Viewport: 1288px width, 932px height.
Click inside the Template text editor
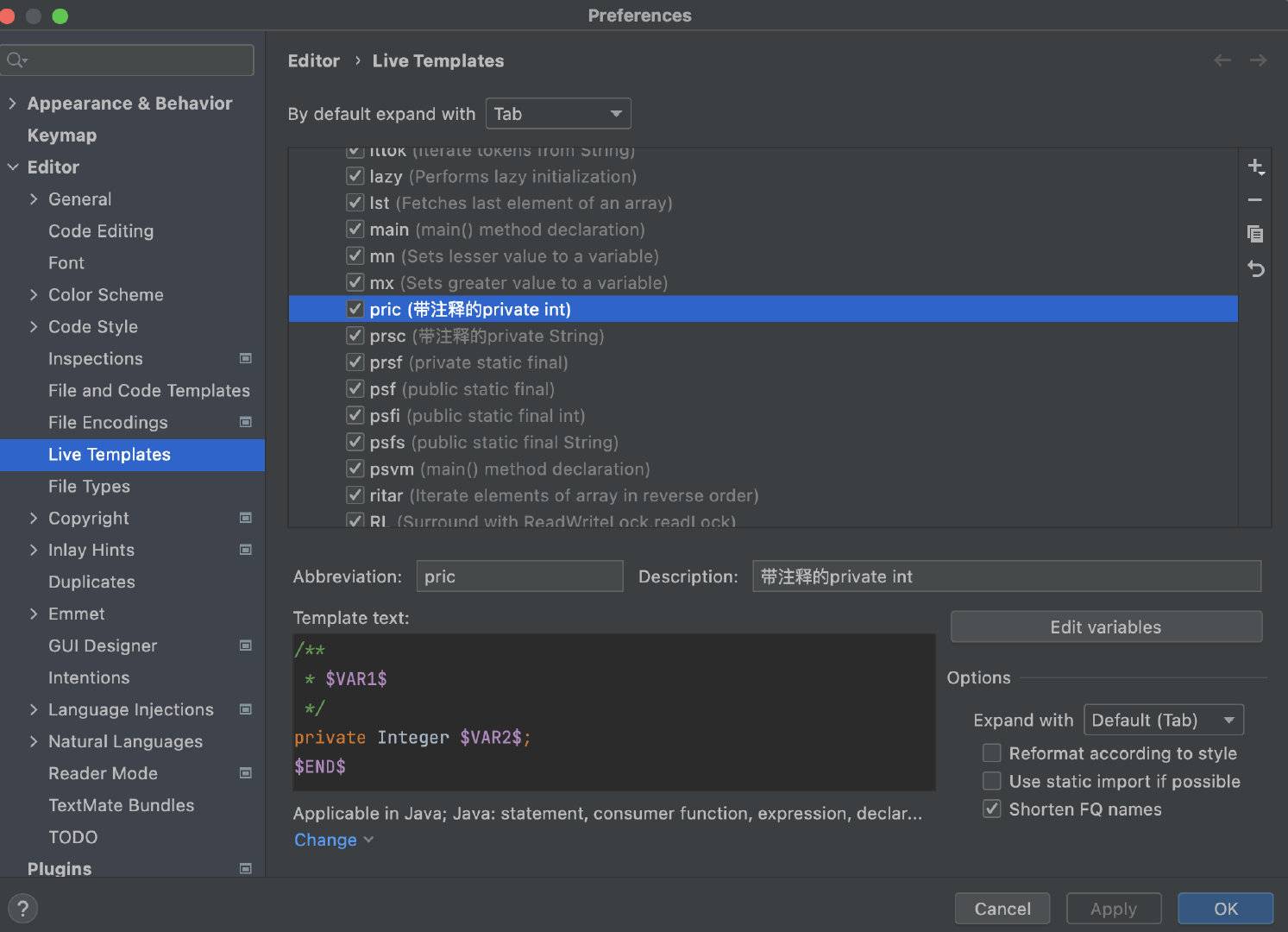(614, 712)
